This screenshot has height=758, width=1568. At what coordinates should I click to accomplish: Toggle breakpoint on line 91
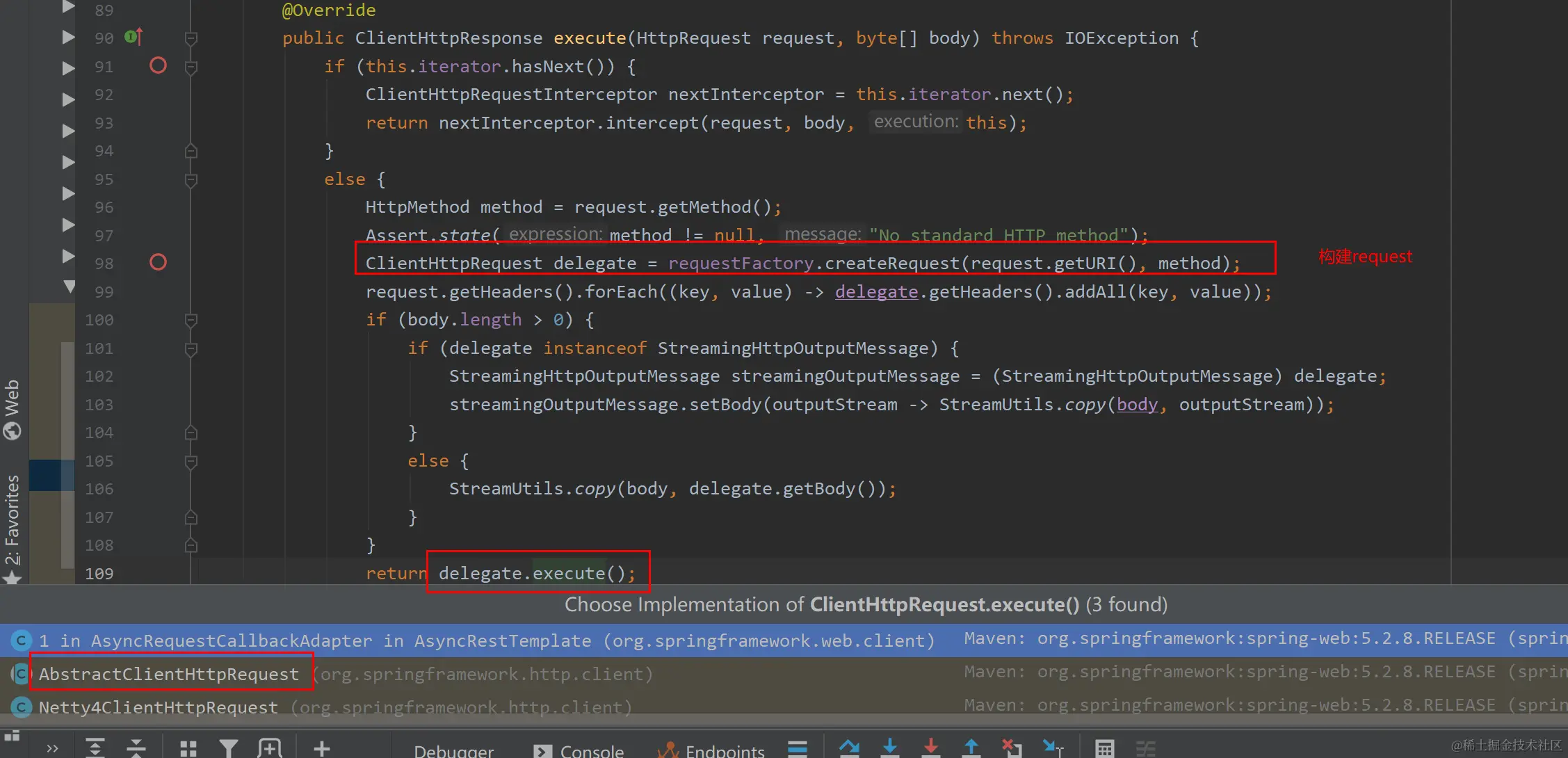tap(158, 65)
